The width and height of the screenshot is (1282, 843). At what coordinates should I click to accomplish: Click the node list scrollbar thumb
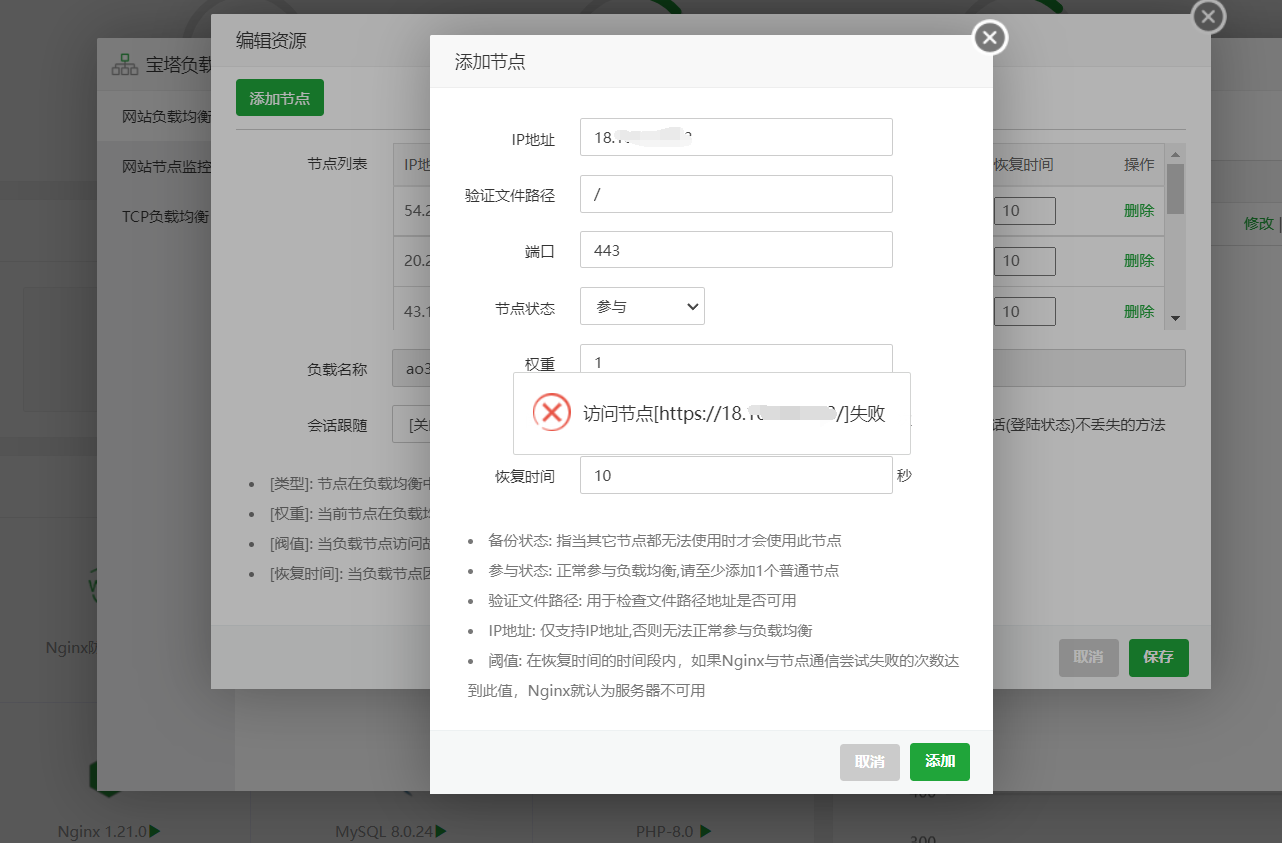(1176, 188)
